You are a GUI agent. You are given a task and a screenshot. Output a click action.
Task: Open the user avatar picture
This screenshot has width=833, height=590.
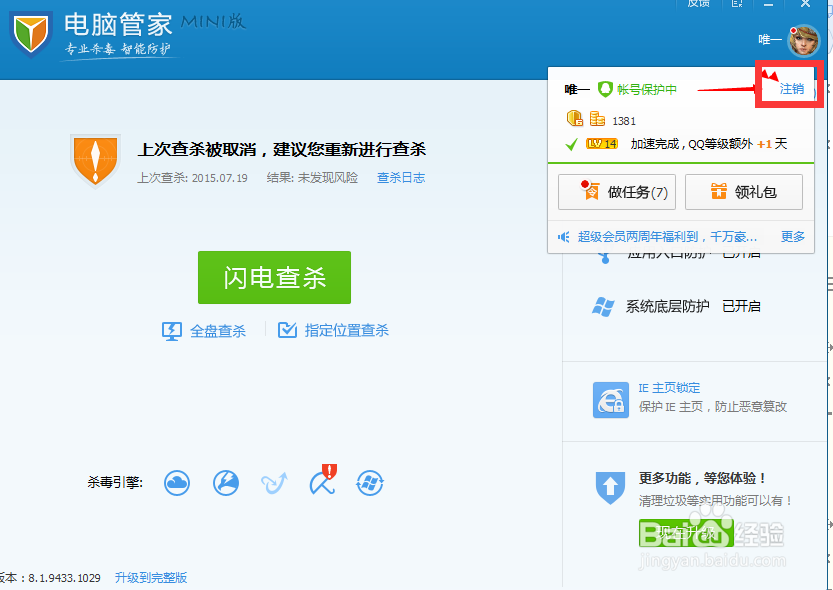click(803, 40)
